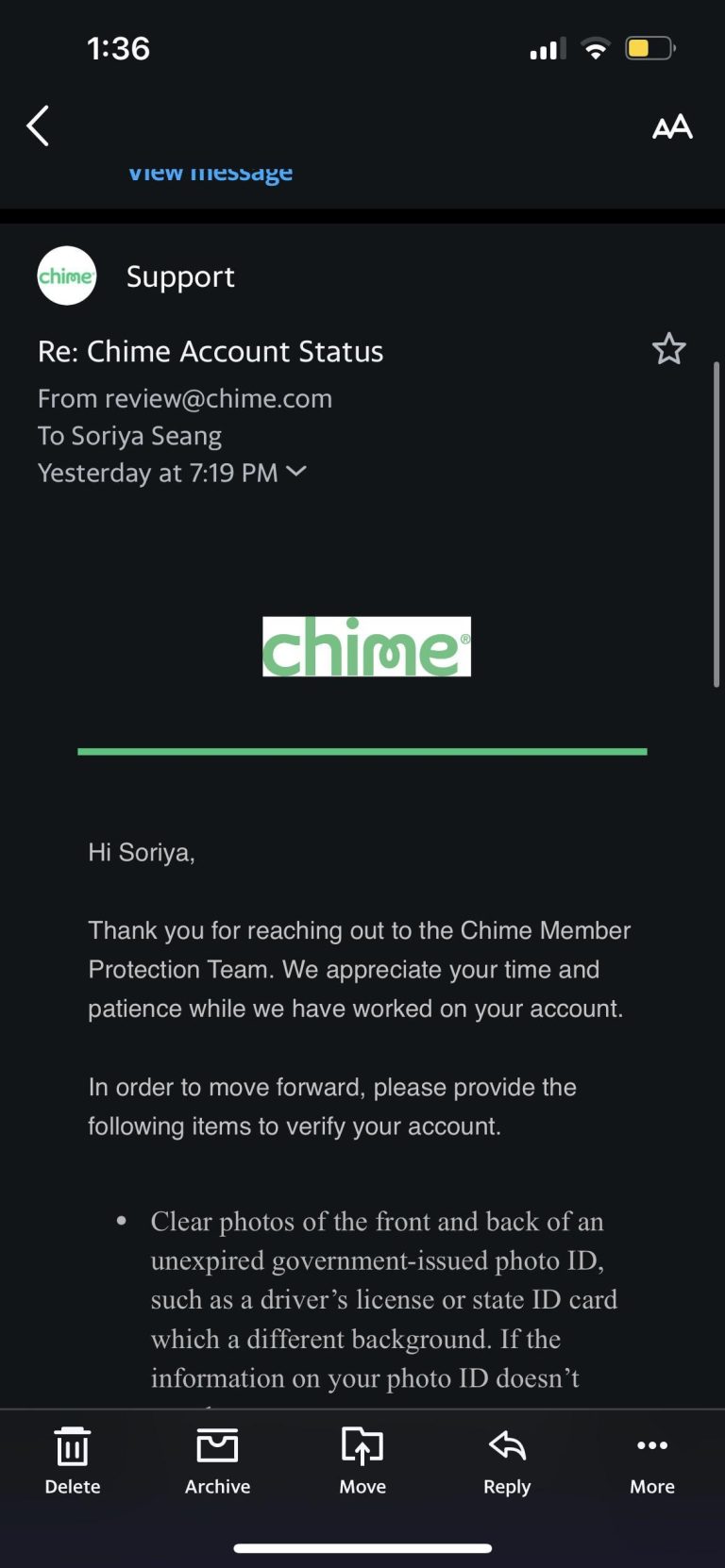725x1568 pixels.
Task: Enable Wi-Fi from the status bar indicator
Action: coord(596,47)
